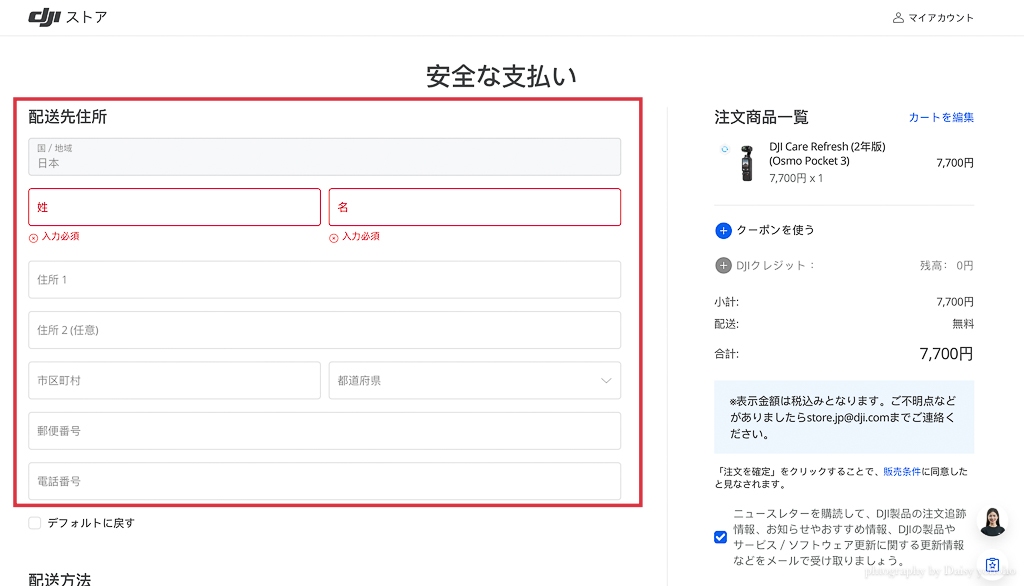This screenshot has width=1024, height=586.
Task: Click the 7,700円 x 1 quantity text
Action: point(796,178)
